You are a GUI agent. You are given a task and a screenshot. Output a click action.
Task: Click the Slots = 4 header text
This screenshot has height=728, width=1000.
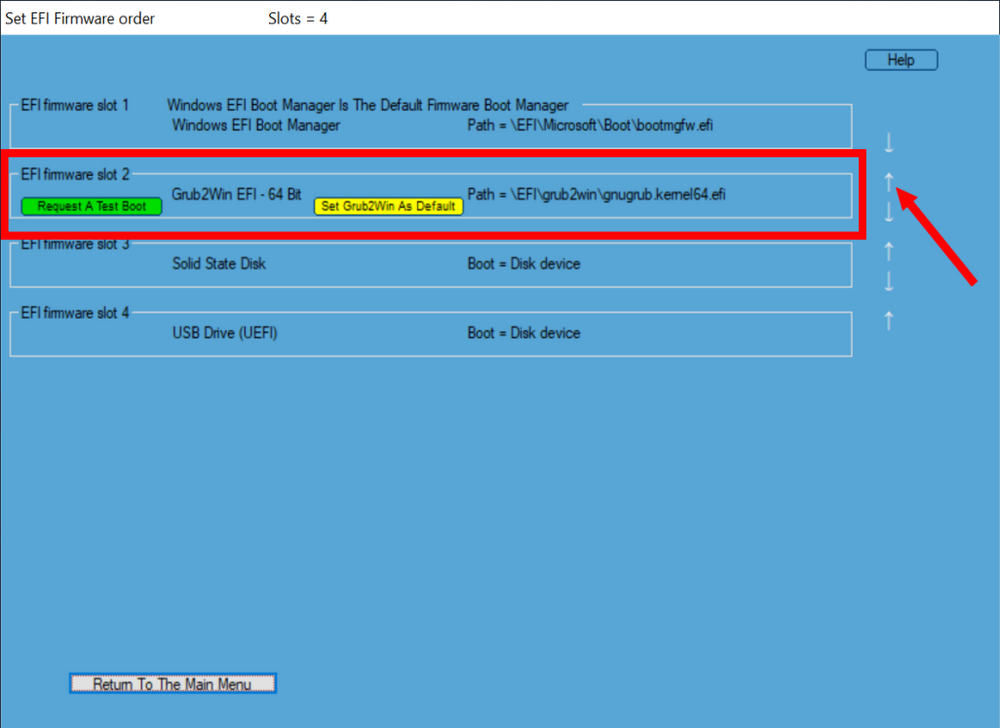point(298,18)
